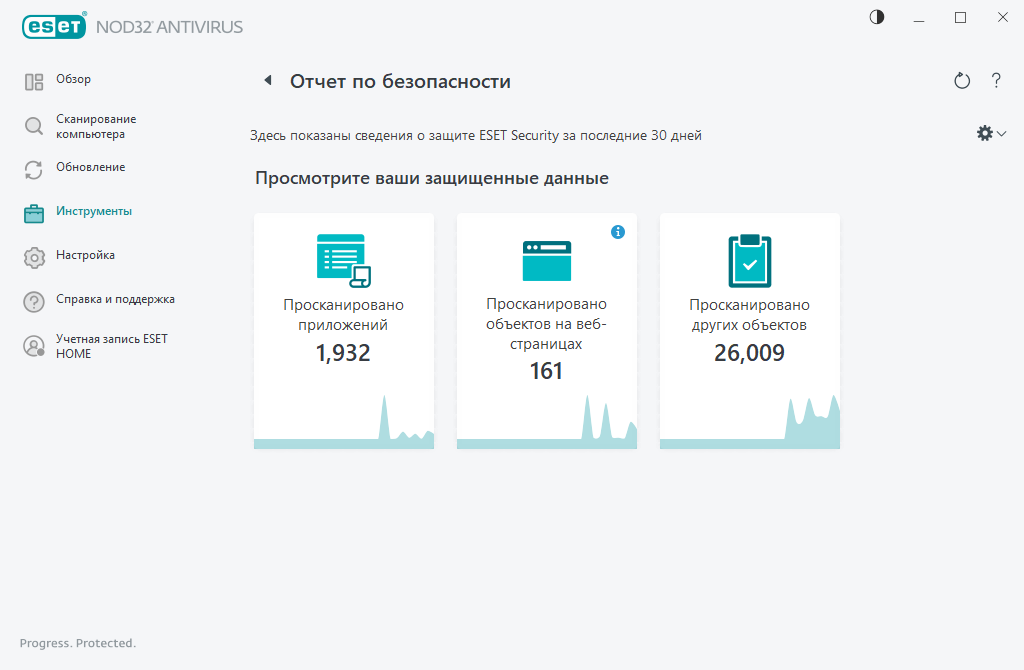1024x670 pixels.
Task: Open the Просканировано приложений statistics card
Action: [343, 330]
